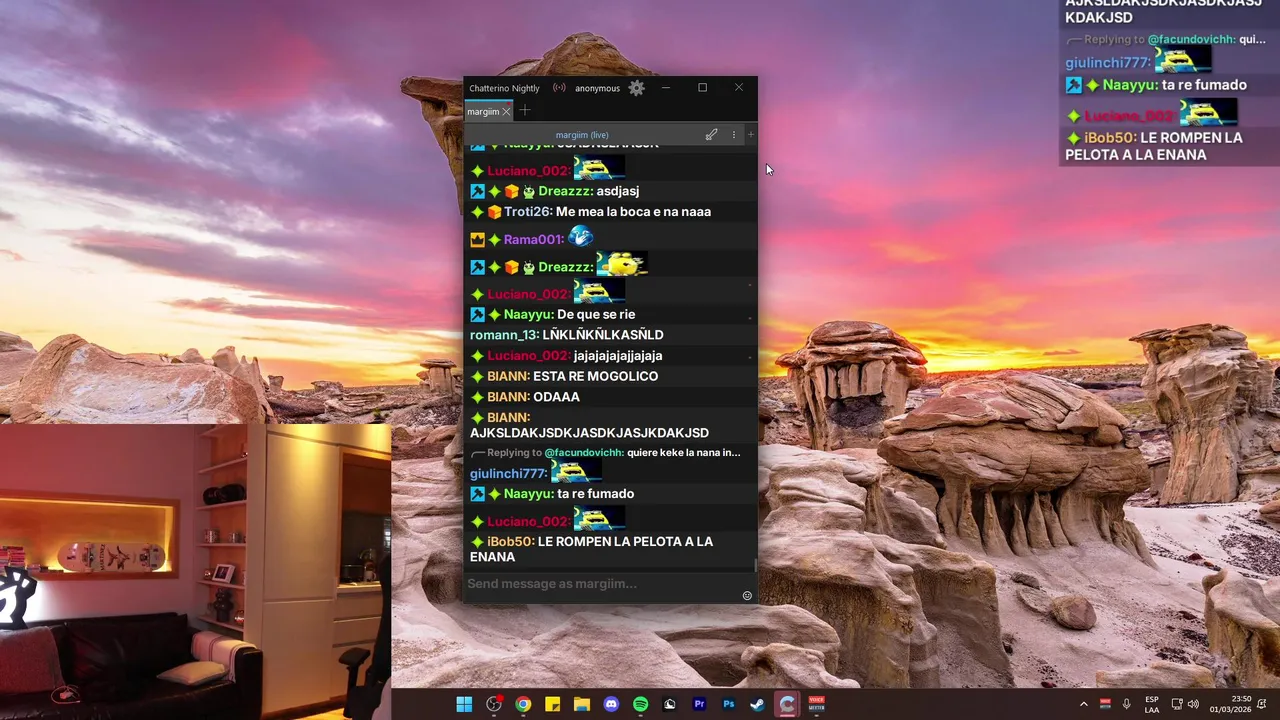1280x720 pixels.
Task: Add a new split with plus icon
Action: [x=751, y=135]
